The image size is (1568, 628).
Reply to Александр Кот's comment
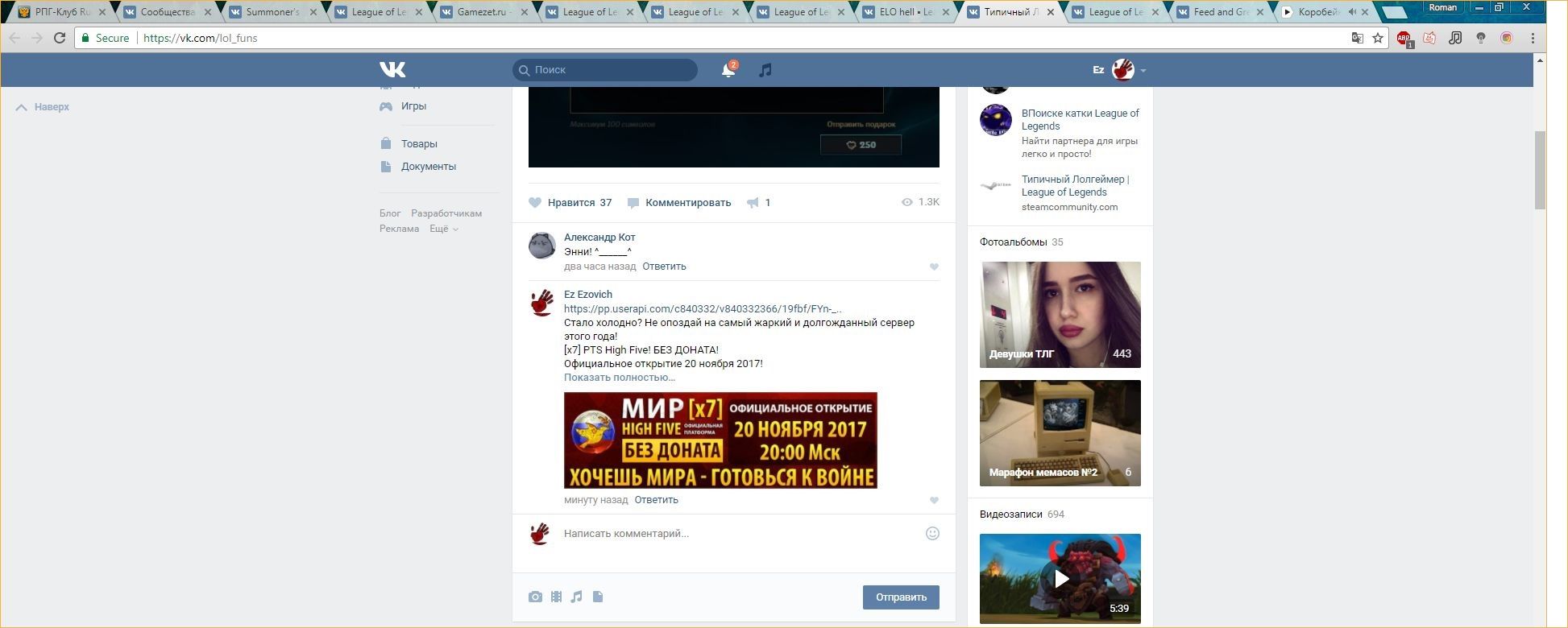tap(664, 266)
